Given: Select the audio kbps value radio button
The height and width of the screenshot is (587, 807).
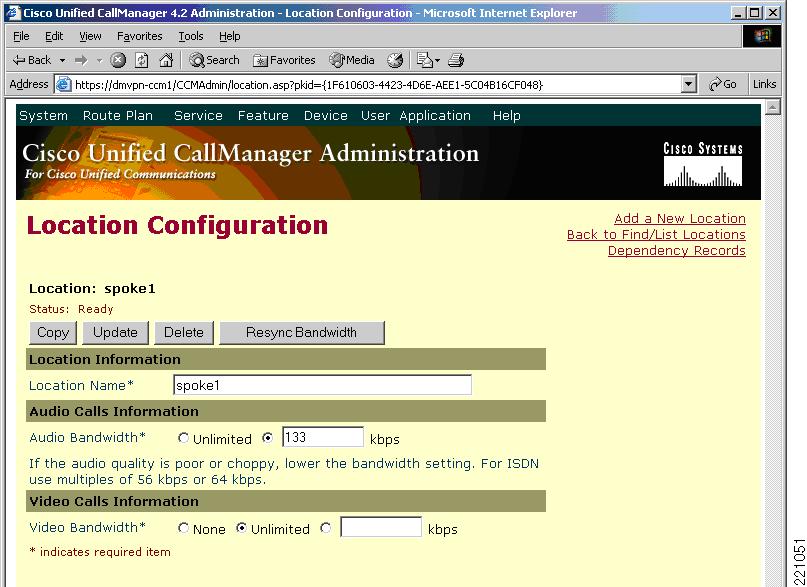Looking at the screenshot, I should 268,438.
